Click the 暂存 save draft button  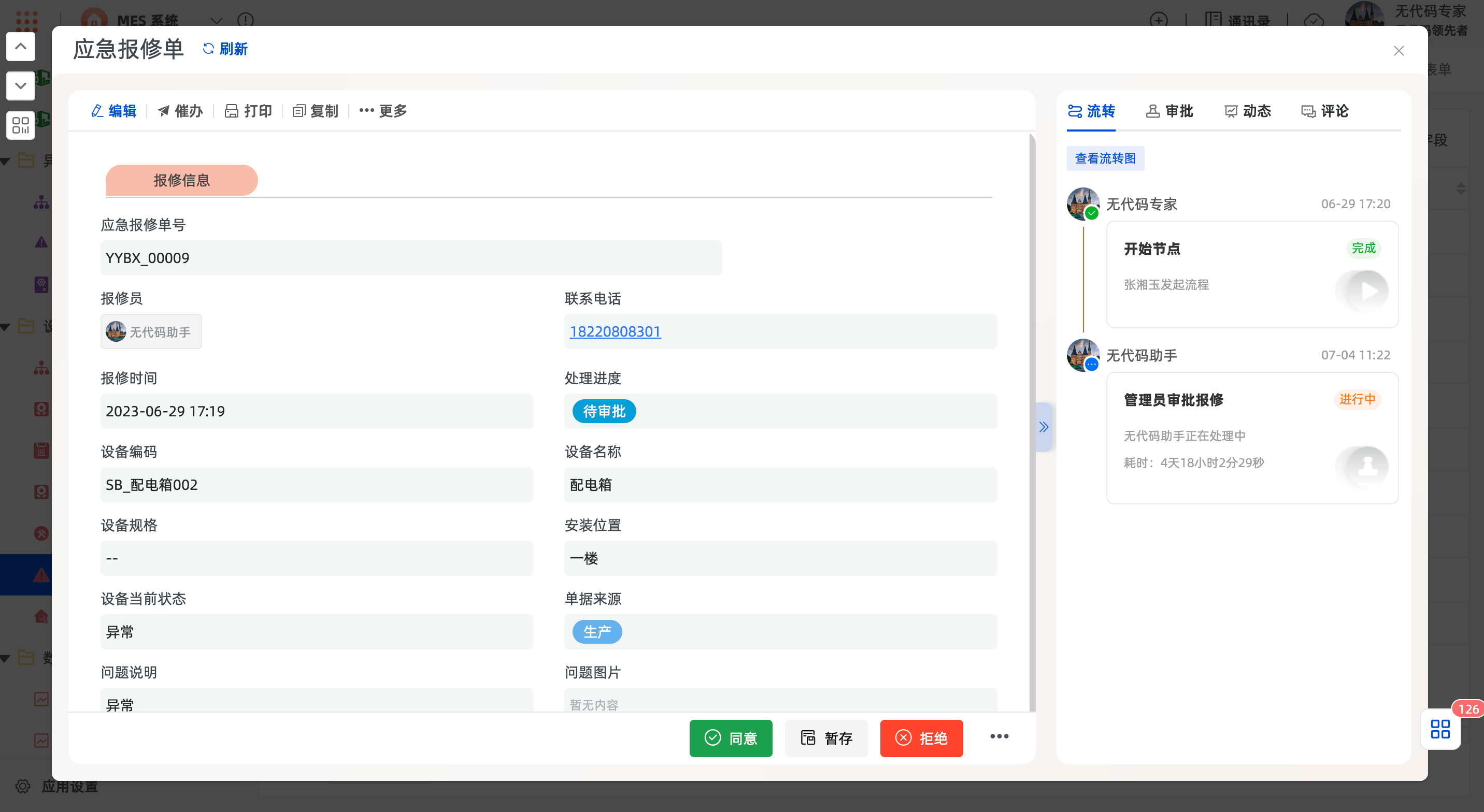coord(825,738)
